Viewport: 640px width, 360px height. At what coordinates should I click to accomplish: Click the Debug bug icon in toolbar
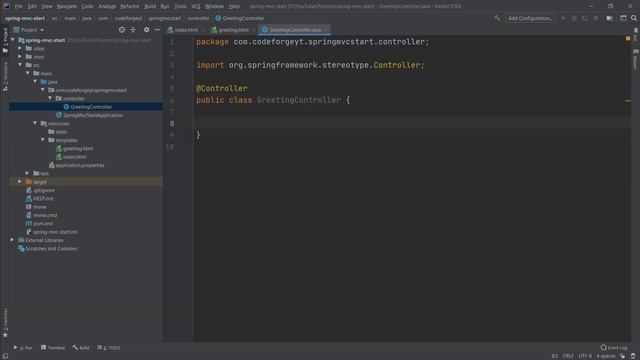[574, 18]
